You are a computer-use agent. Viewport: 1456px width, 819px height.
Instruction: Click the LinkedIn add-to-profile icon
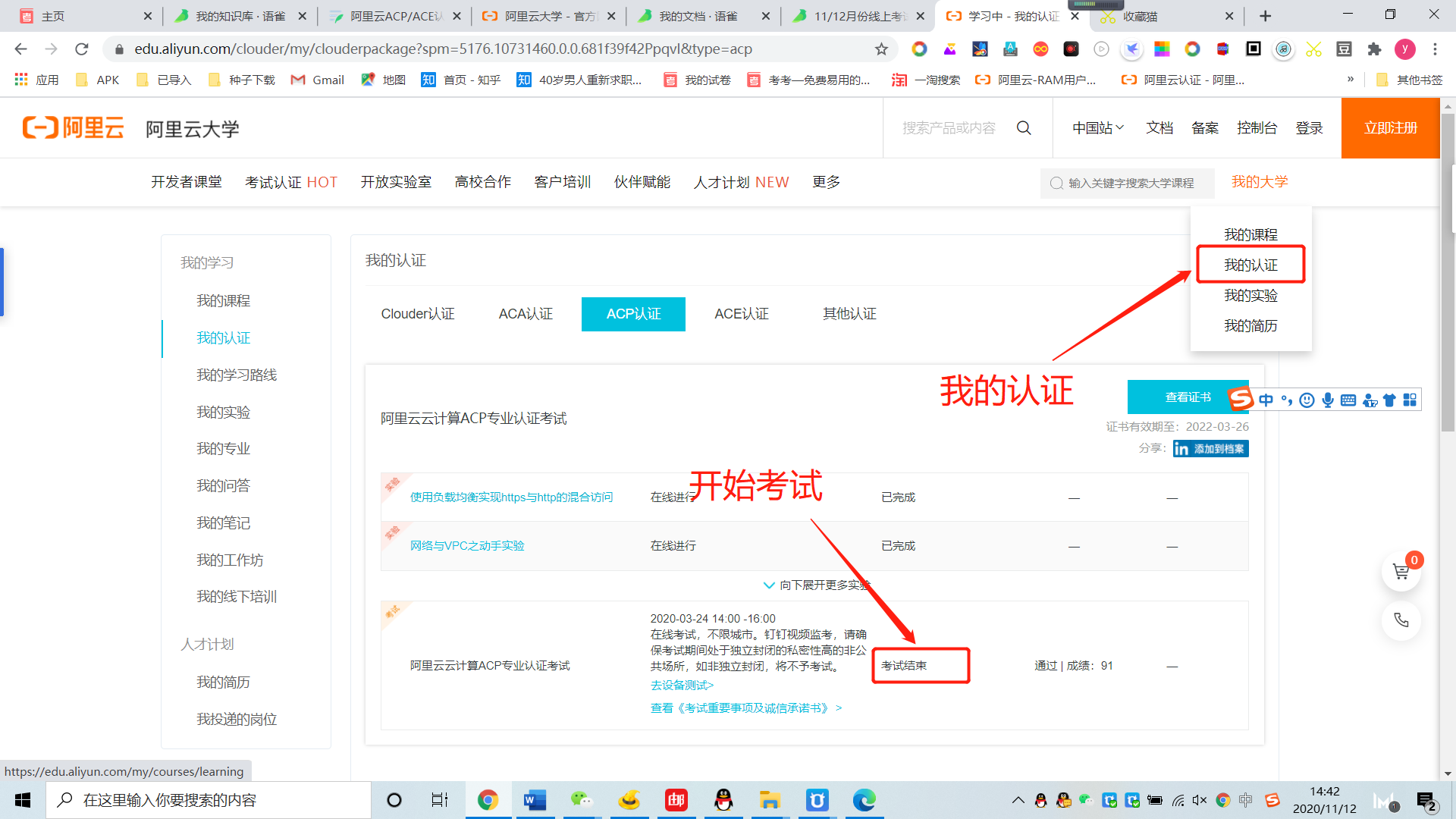[1210, 449]
